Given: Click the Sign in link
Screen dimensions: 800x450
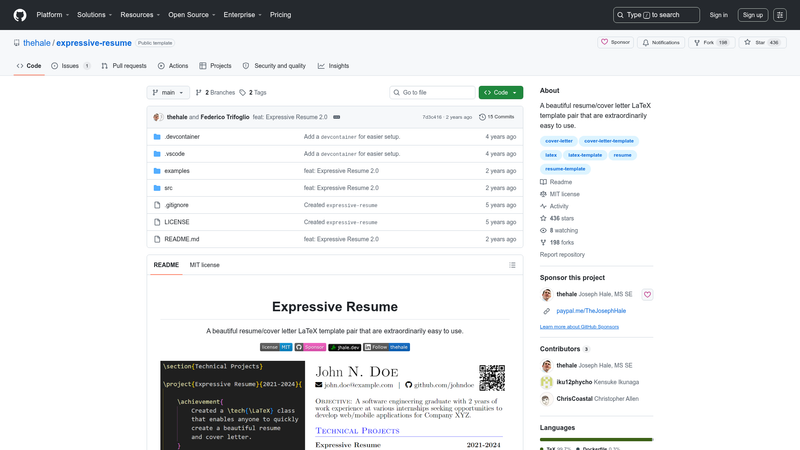Looking at the screenshot, I should tap(718, 15).
